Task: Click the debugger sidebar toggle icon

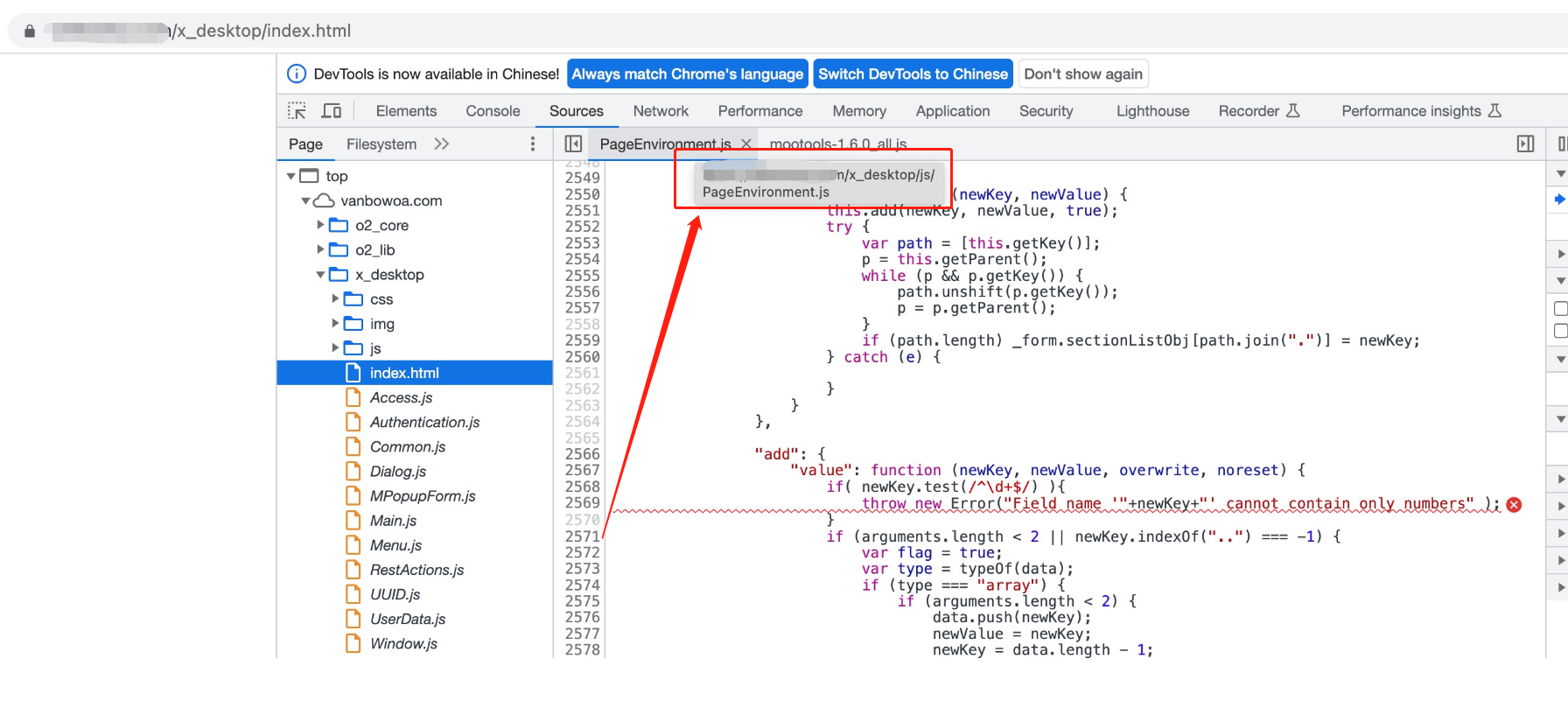Action: 1525,144
